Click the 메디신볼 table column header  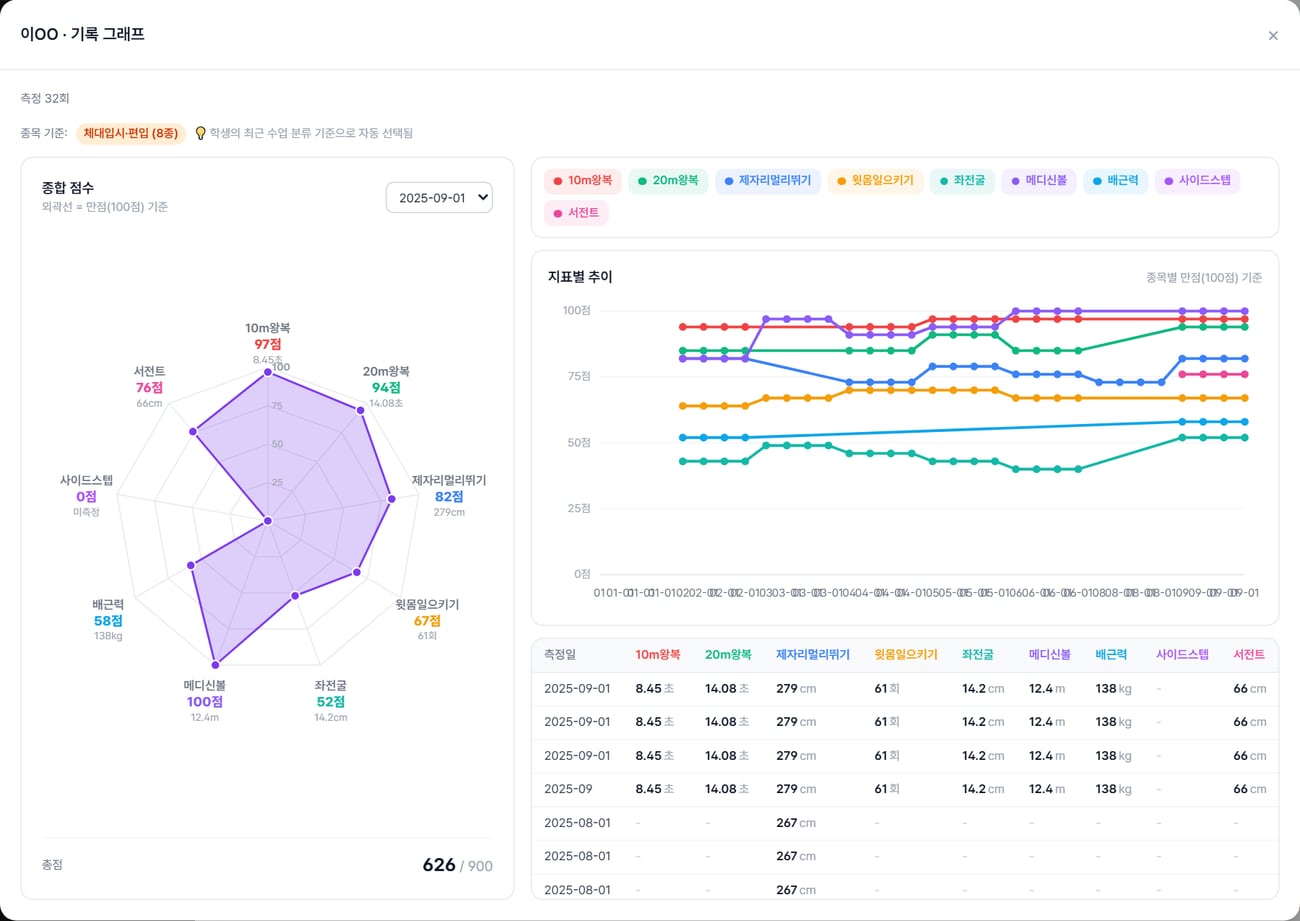(x=1050, y=655)
